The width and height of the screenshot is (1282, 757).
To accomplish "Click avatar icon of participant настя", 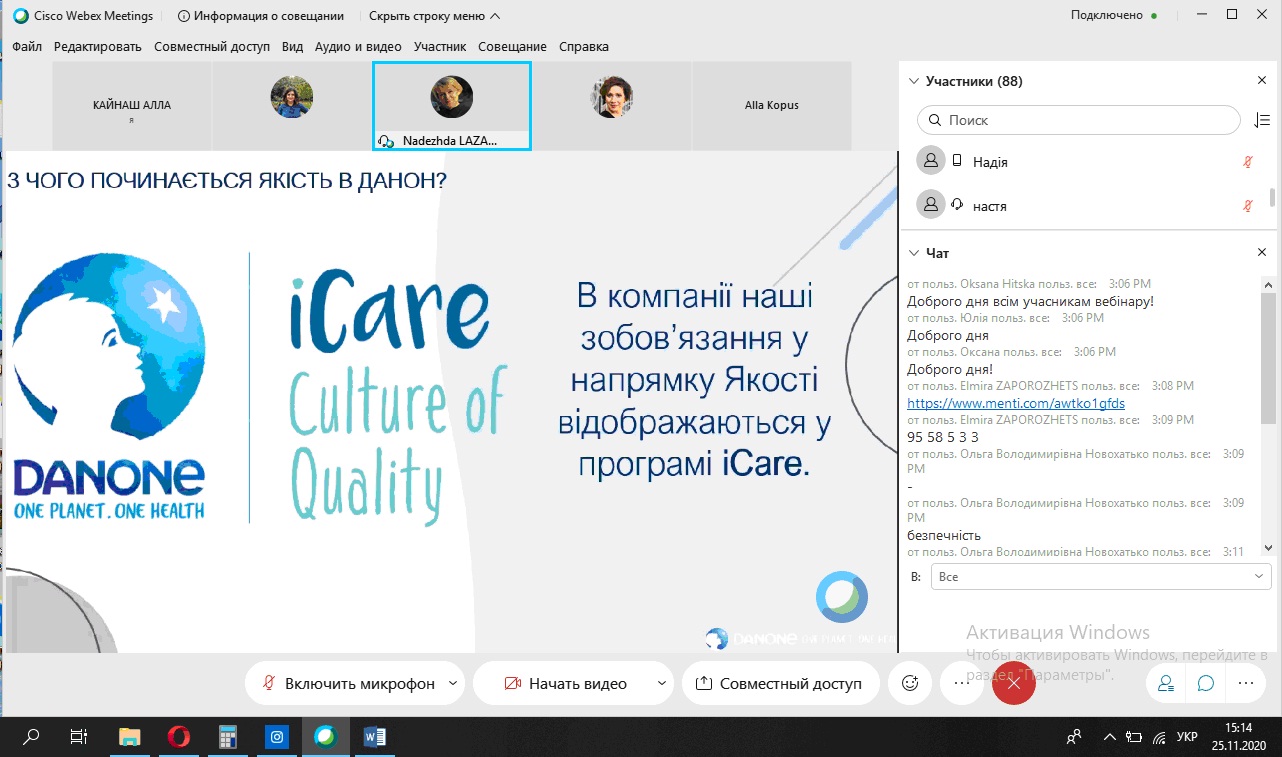I will point(931,205).
